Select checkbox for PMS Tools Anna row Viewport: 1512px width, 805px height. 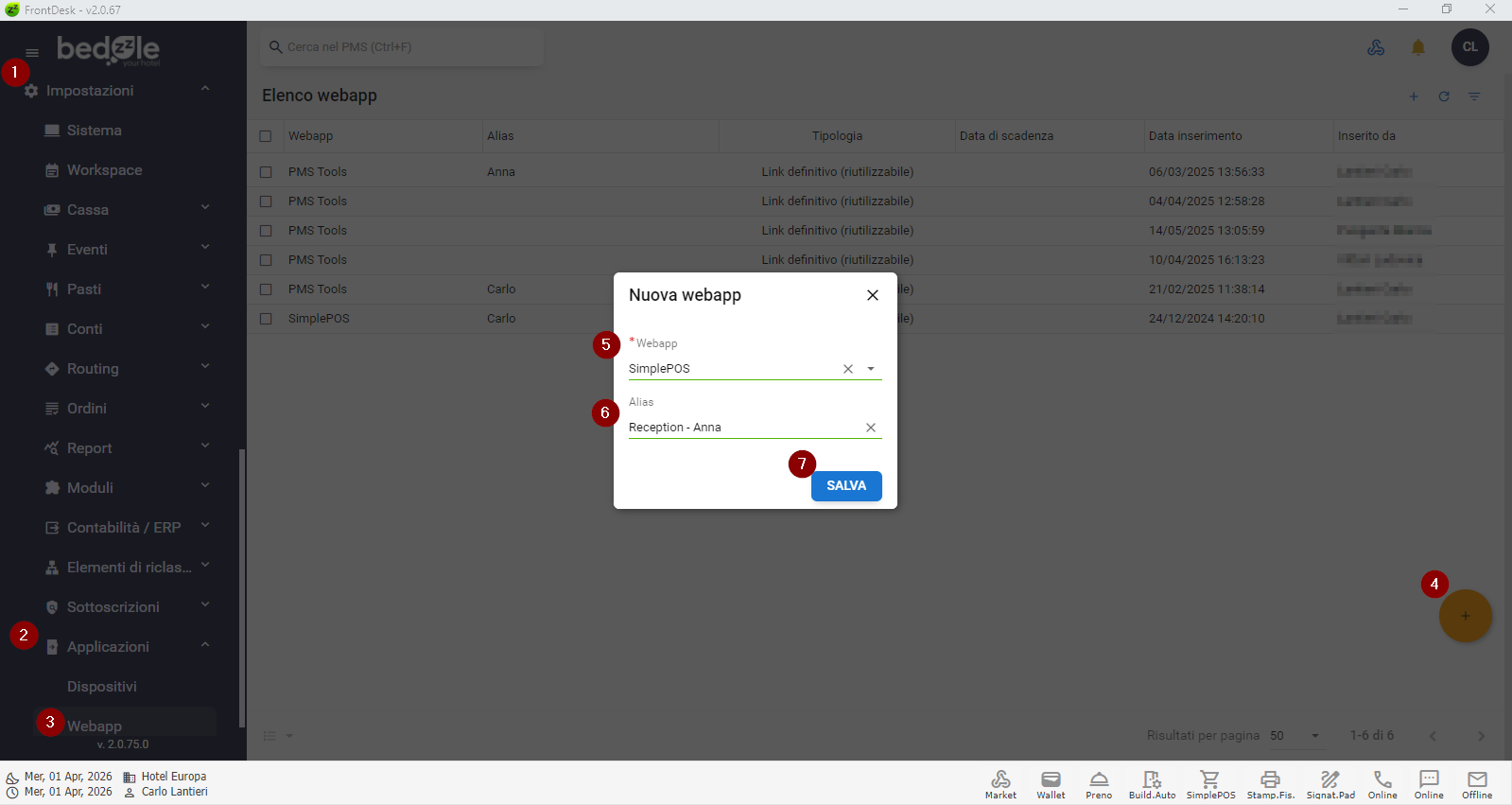(266, 172)
